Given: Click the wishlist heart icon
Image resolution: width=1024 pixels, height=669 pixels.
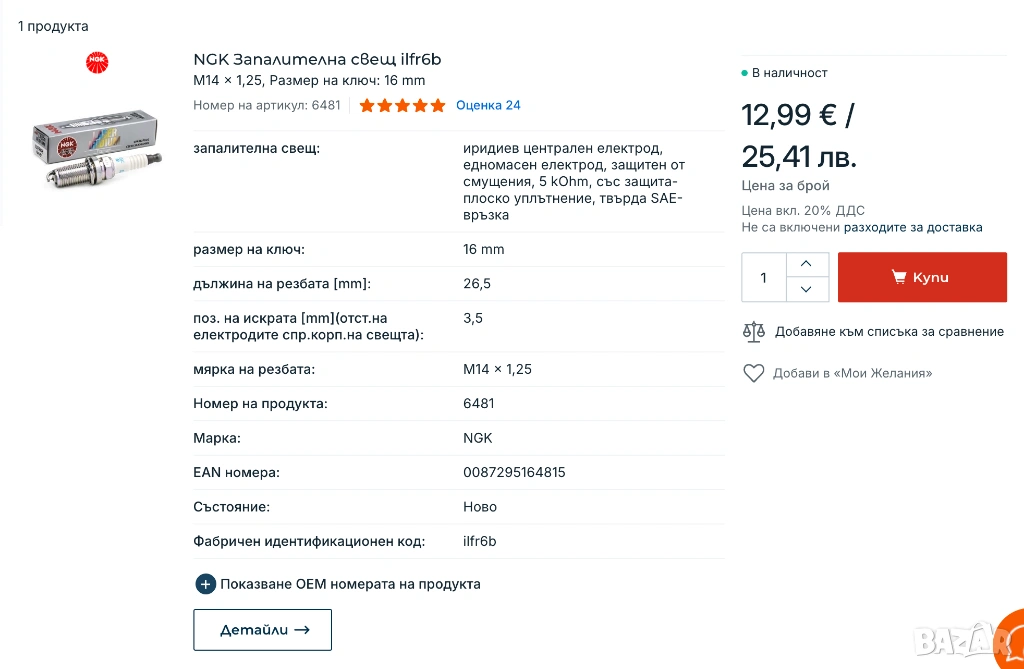Looking at the screenshot, I should pyautogui.click(x=753, y=373).
